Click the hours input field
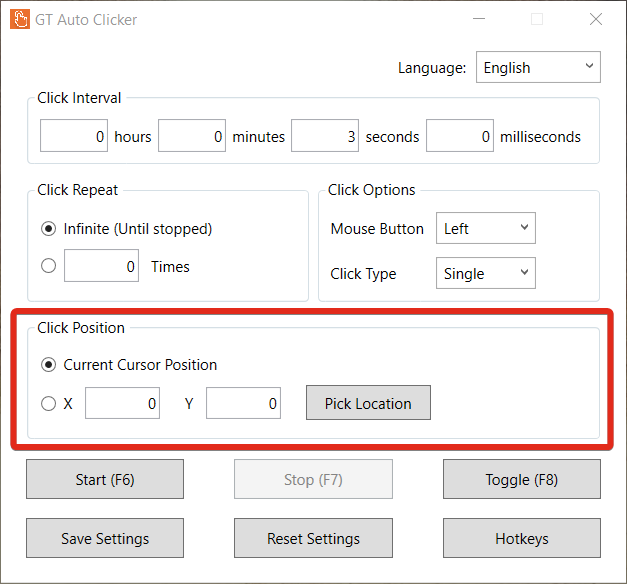 74,136
